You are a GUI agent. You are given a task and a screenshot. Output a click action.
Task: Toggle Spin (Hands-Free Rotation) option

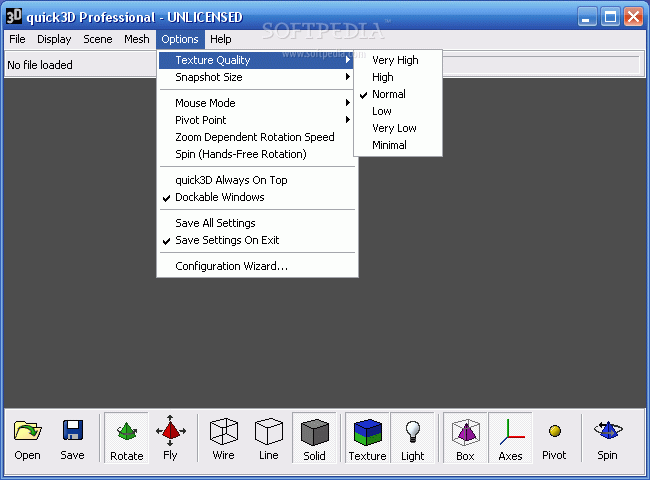[256, 154]
